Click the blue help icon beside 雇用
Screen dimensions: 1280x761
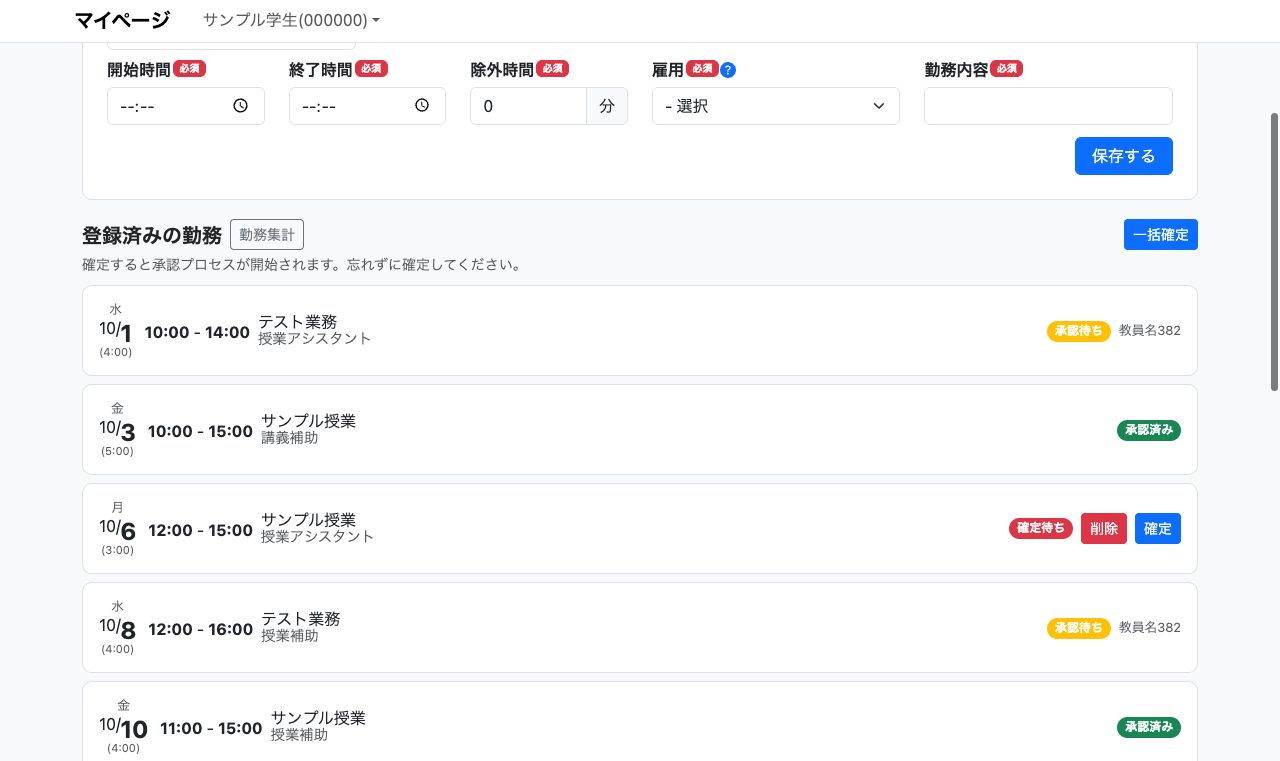point(728,70)
